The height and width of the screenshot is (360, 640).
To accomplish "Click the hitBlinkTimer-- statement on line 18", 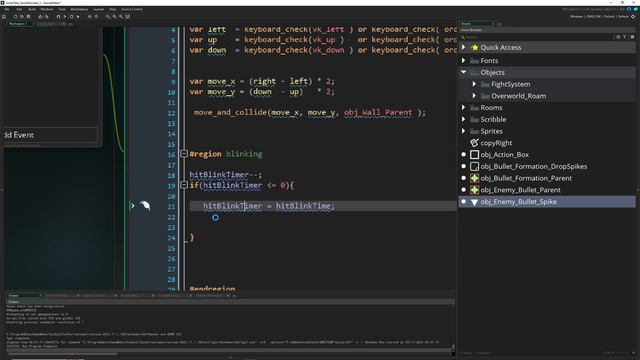I will 226,175.
